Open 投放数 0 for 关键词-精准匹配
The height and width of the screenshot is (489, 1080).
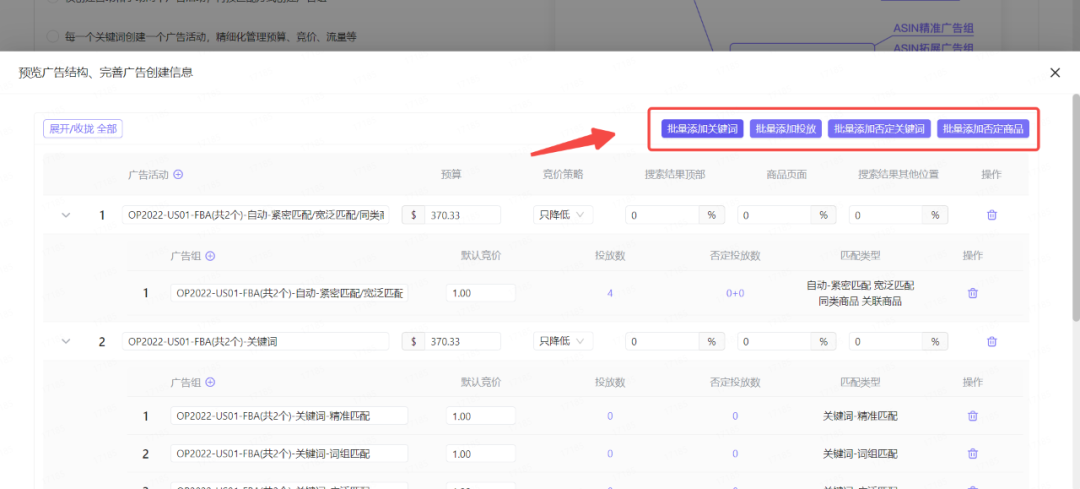coord(610,416)
